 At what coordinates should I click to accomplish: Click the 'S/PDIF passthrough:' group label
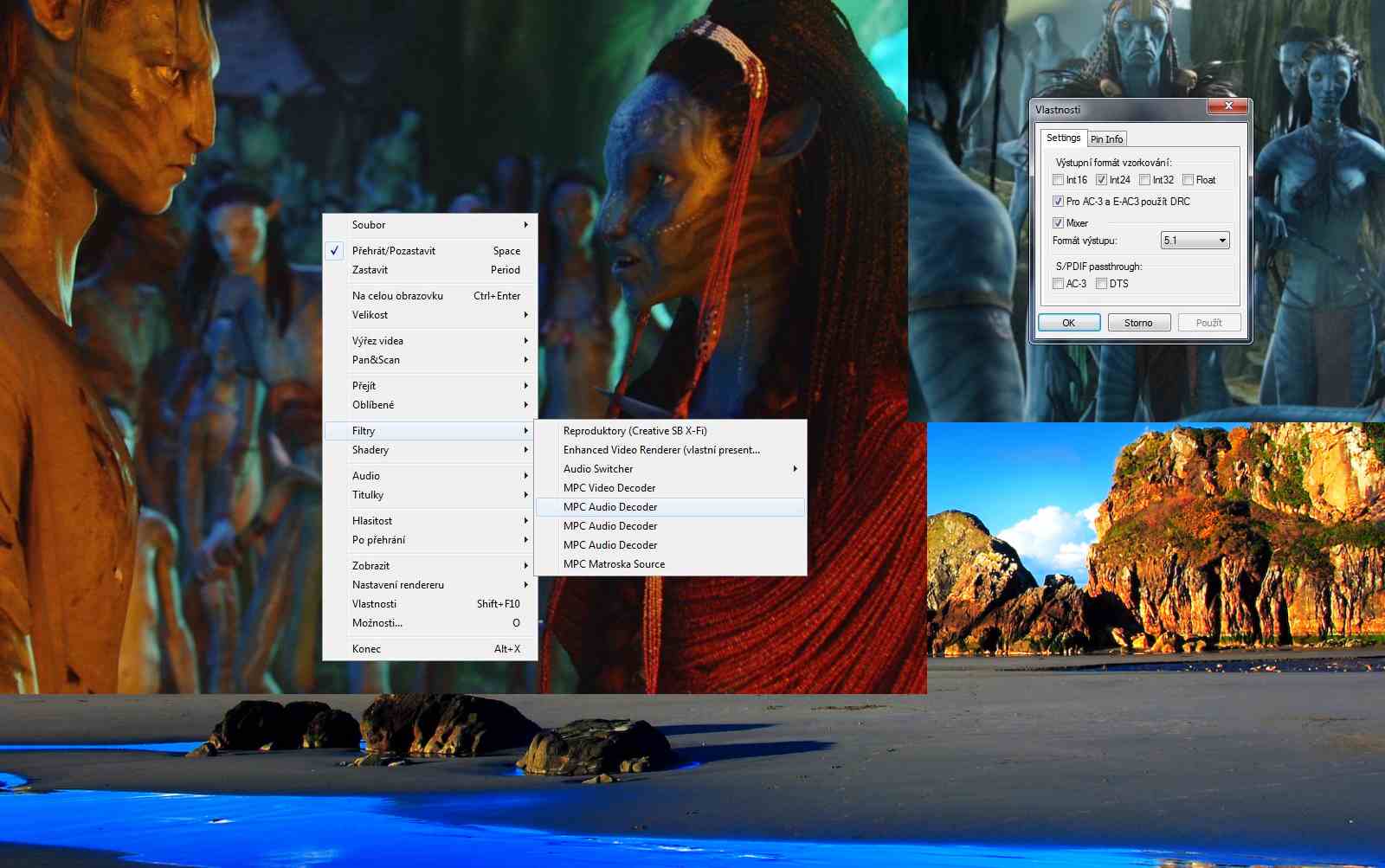(1098, 267)
